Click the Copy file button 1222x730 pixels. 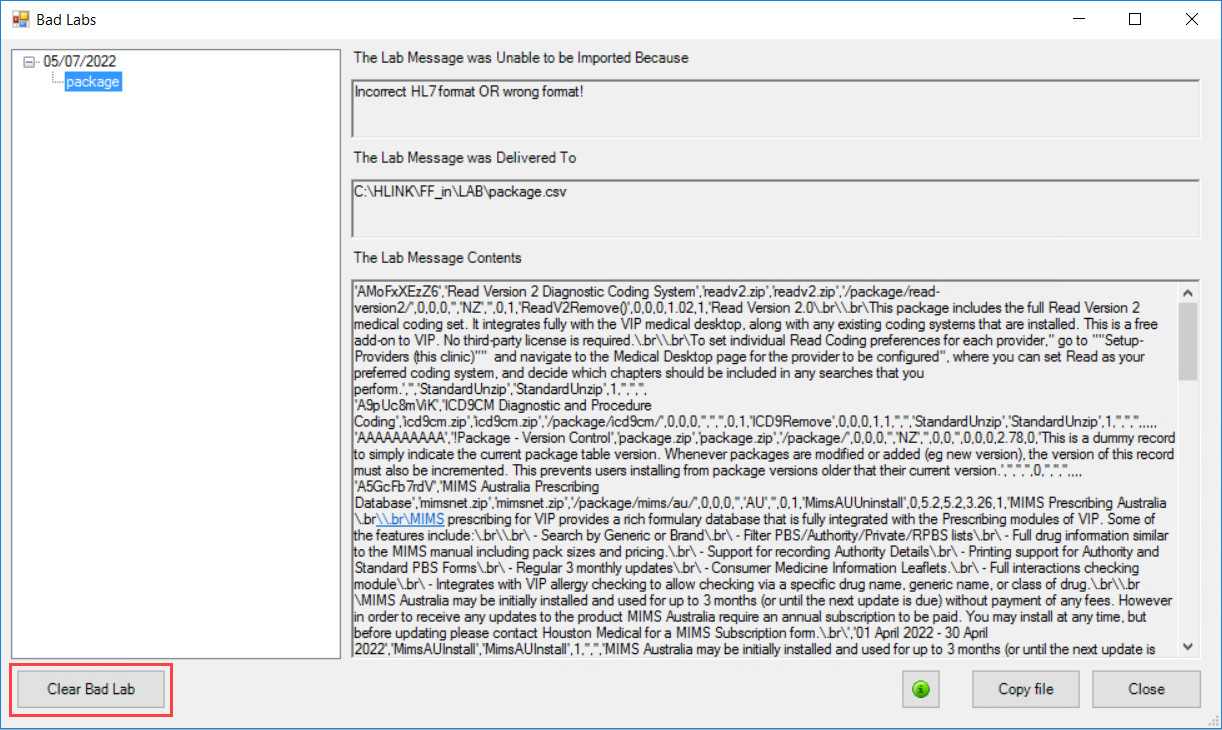click(1026, 689)
